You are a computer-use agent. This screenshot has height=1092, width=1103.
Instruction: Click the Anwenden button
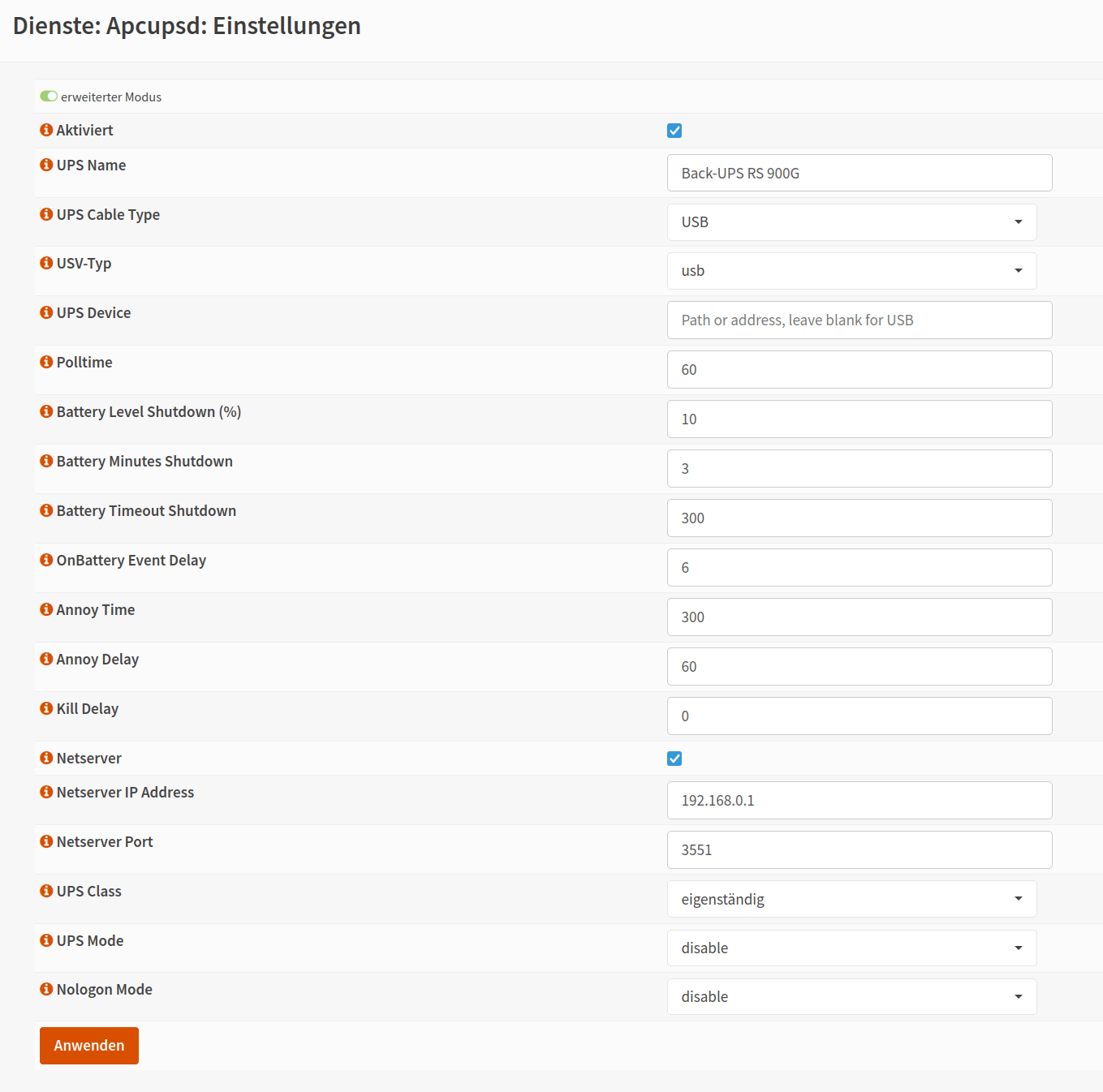click(89, 1046)
